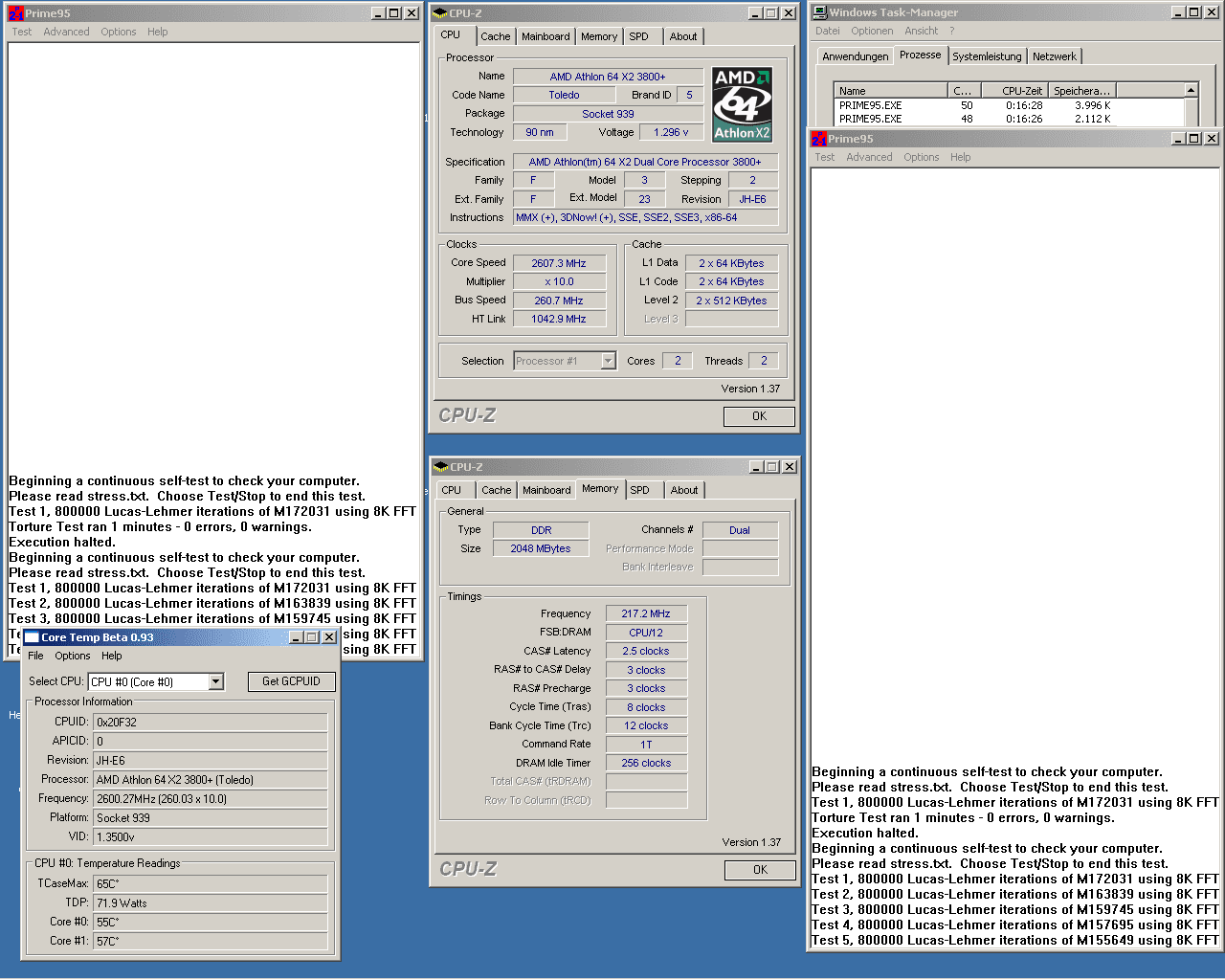Open Options menu in right Prime95 window

coord(922,157)
